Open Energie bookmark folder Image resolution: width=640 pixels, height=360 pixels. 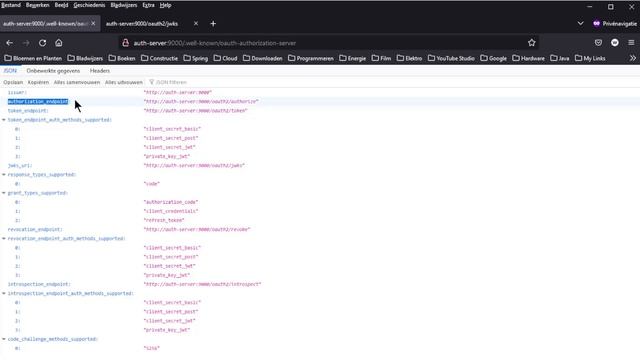353,58
